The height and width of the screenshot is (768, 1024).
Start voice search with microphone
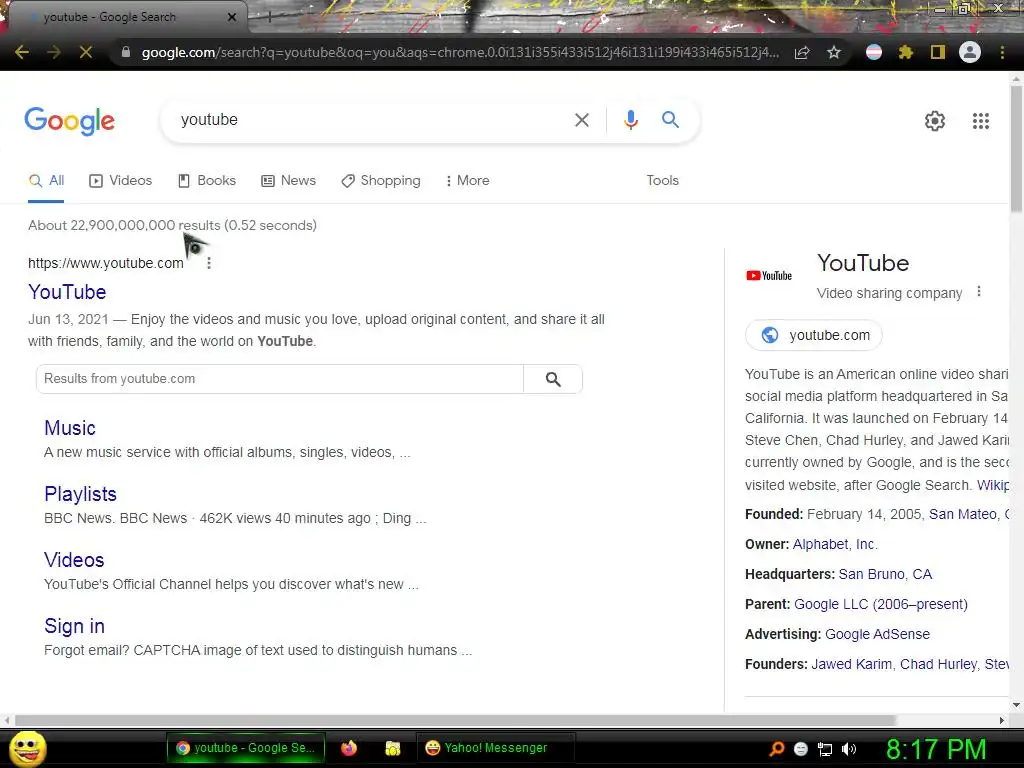tap(630, 120)
